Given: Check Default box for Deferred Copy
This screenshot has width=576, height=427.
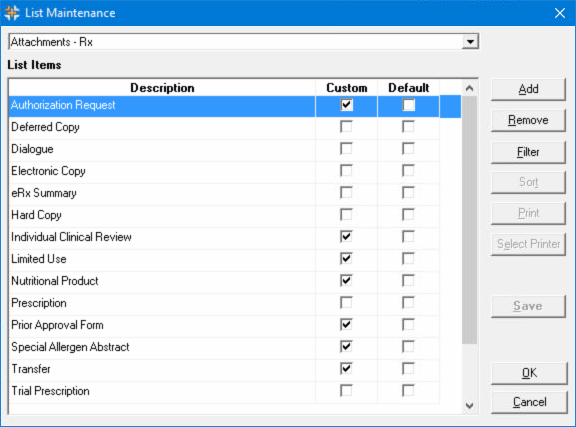Looking at the screenshot, I should pyautogui.click(x=408, y=127).
